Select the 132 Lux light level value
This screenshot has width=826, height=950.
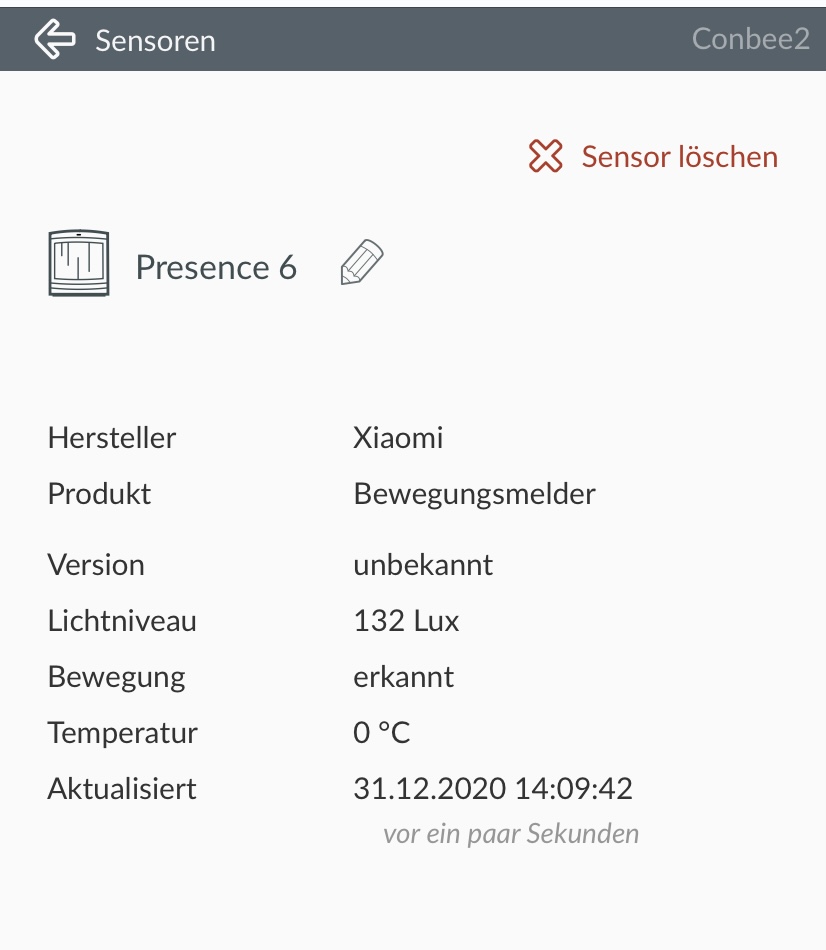click(406, 621)
